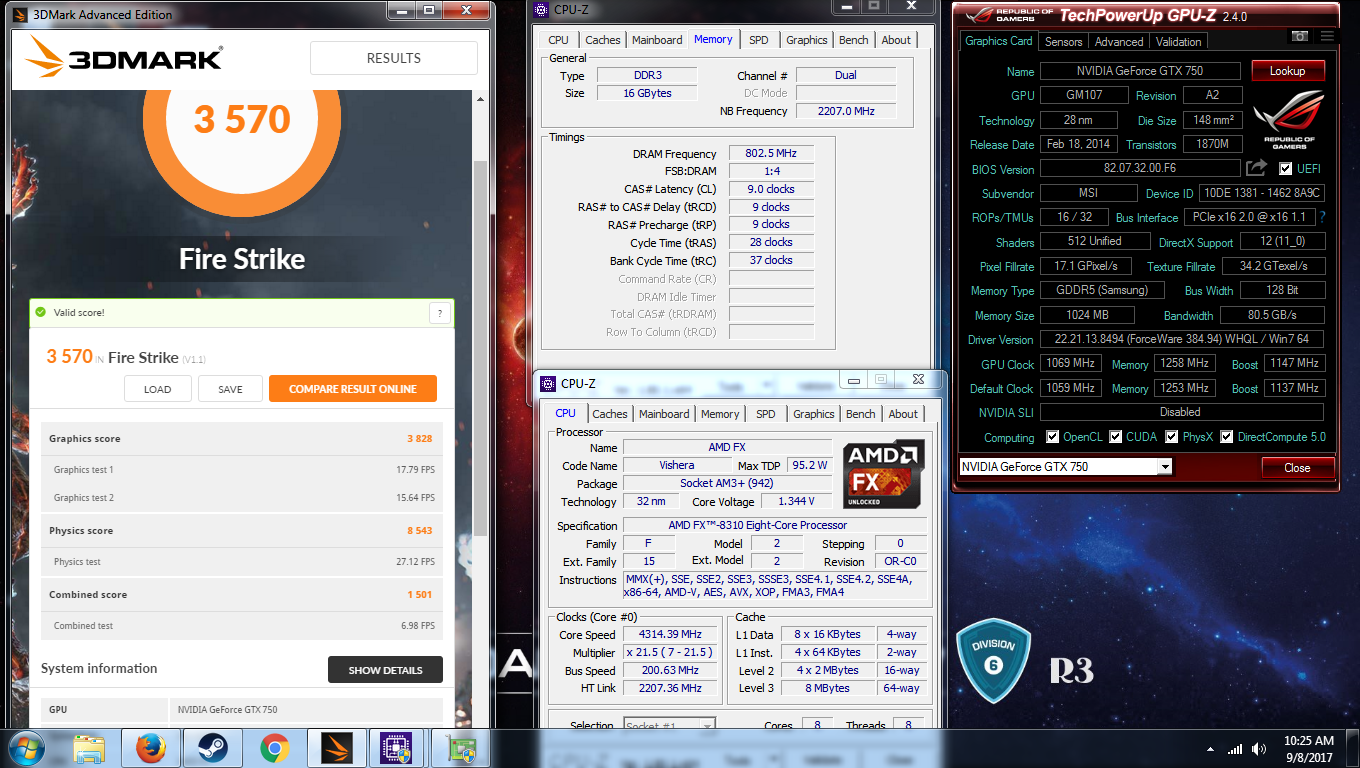Open File Explorer from taskbar
The width and height of the screenshot is (1360, 768).
click(x=90, y=748)
